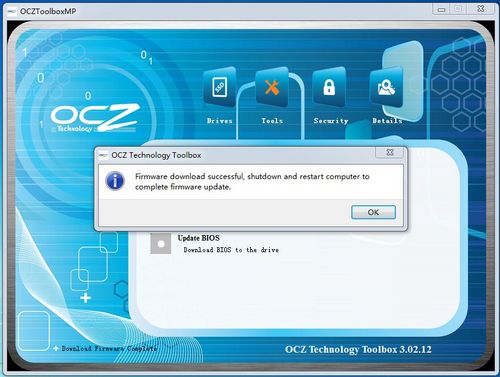The width and height of the screenshot is (500, 377).
Task: Click the Drives tab label
Action: tap(219, 121)
